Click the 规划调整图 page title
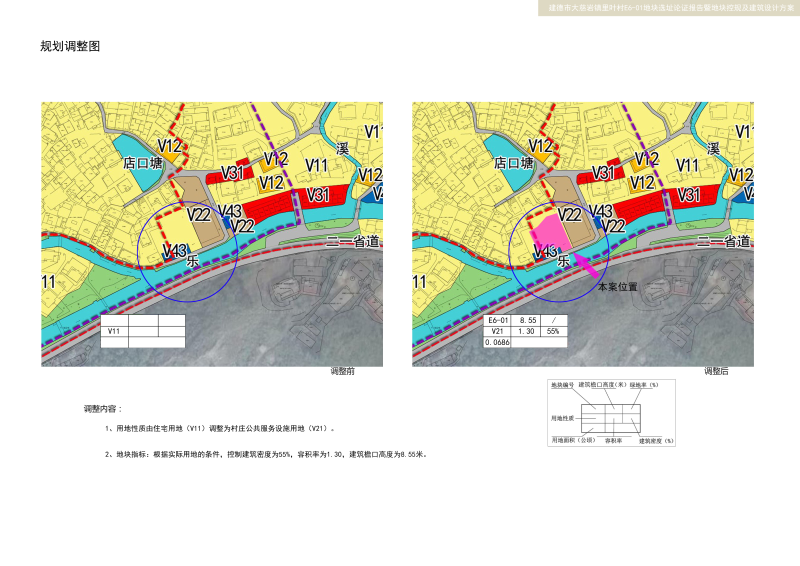 (x=69, y=47)
